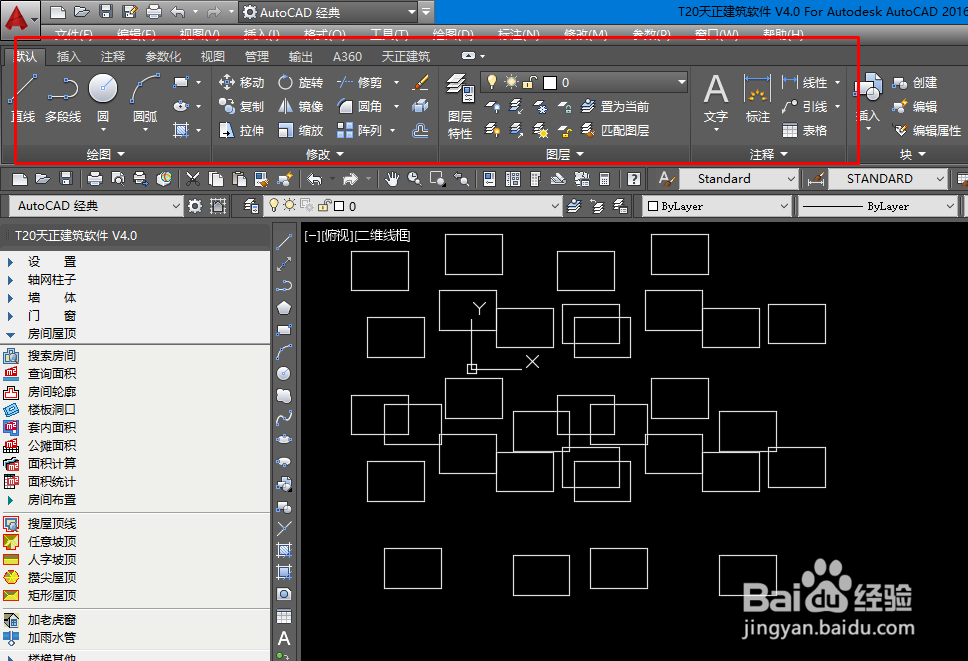This screenshot has width=968, height=661.
Task: Toggle lightbulb in layer toolbar dropdown
Action: pos(273,205)
